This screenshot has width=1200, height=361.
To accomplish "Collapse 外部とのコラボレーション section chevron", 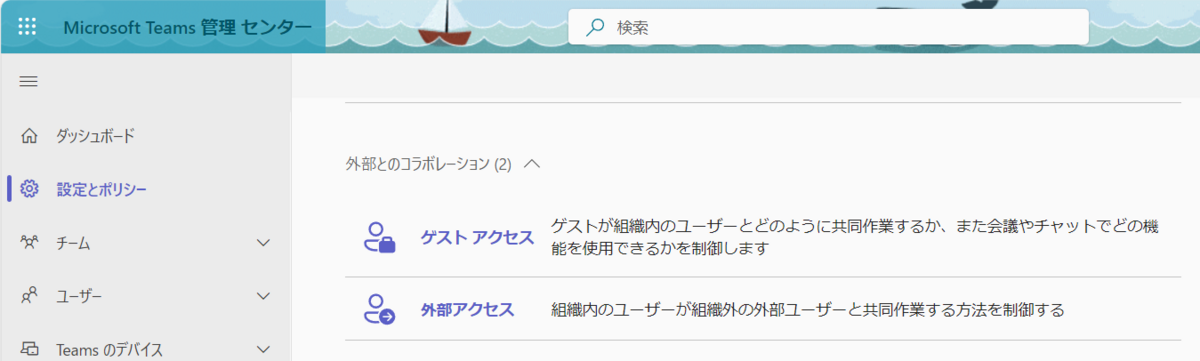I will (x=532, y=163).
